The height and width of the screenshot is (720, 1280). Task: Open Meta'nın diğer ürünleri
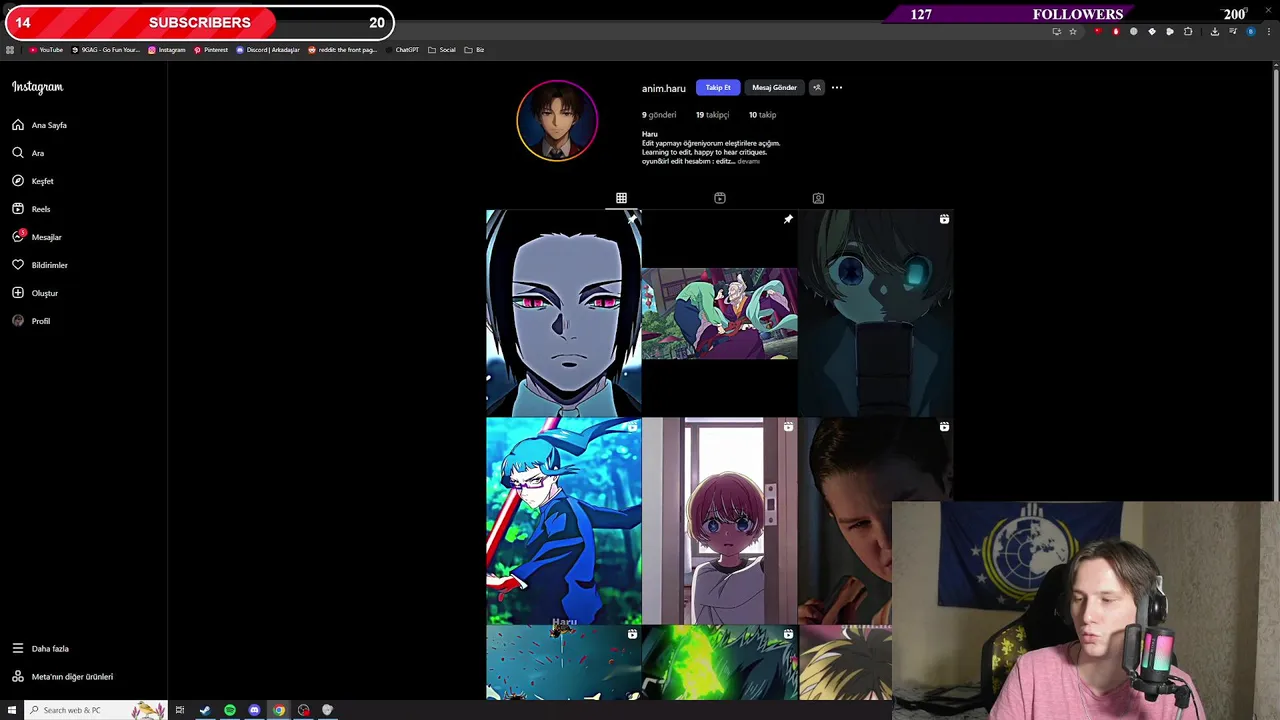click(x=62, y=676)
